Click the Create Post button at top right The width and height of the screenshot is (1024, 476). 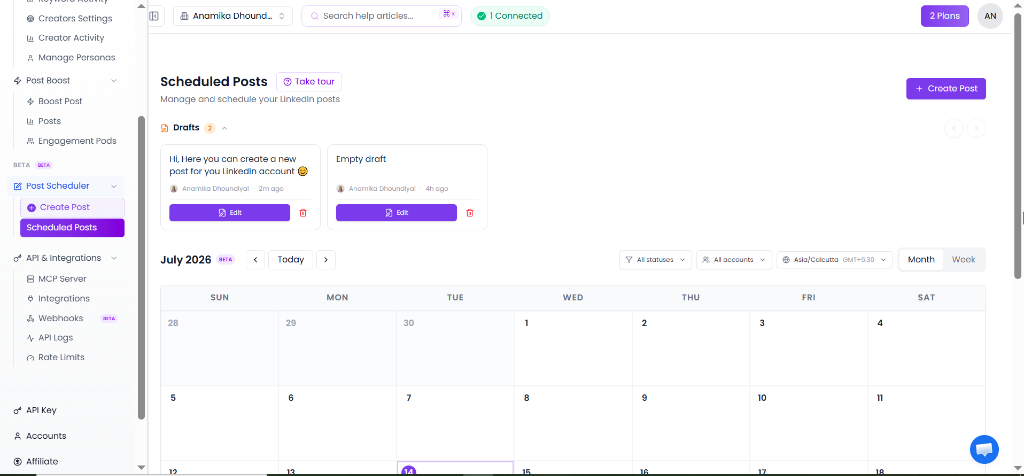946,89
